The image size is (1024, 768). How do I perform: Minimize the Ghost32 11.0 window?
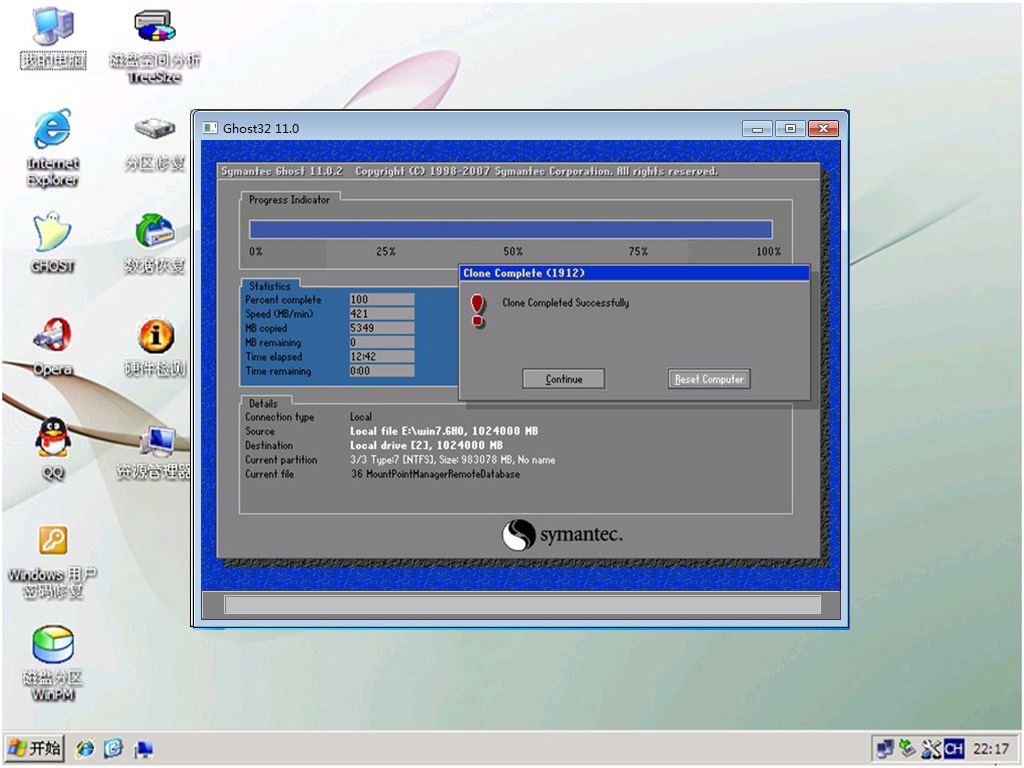tap(758, 129)
